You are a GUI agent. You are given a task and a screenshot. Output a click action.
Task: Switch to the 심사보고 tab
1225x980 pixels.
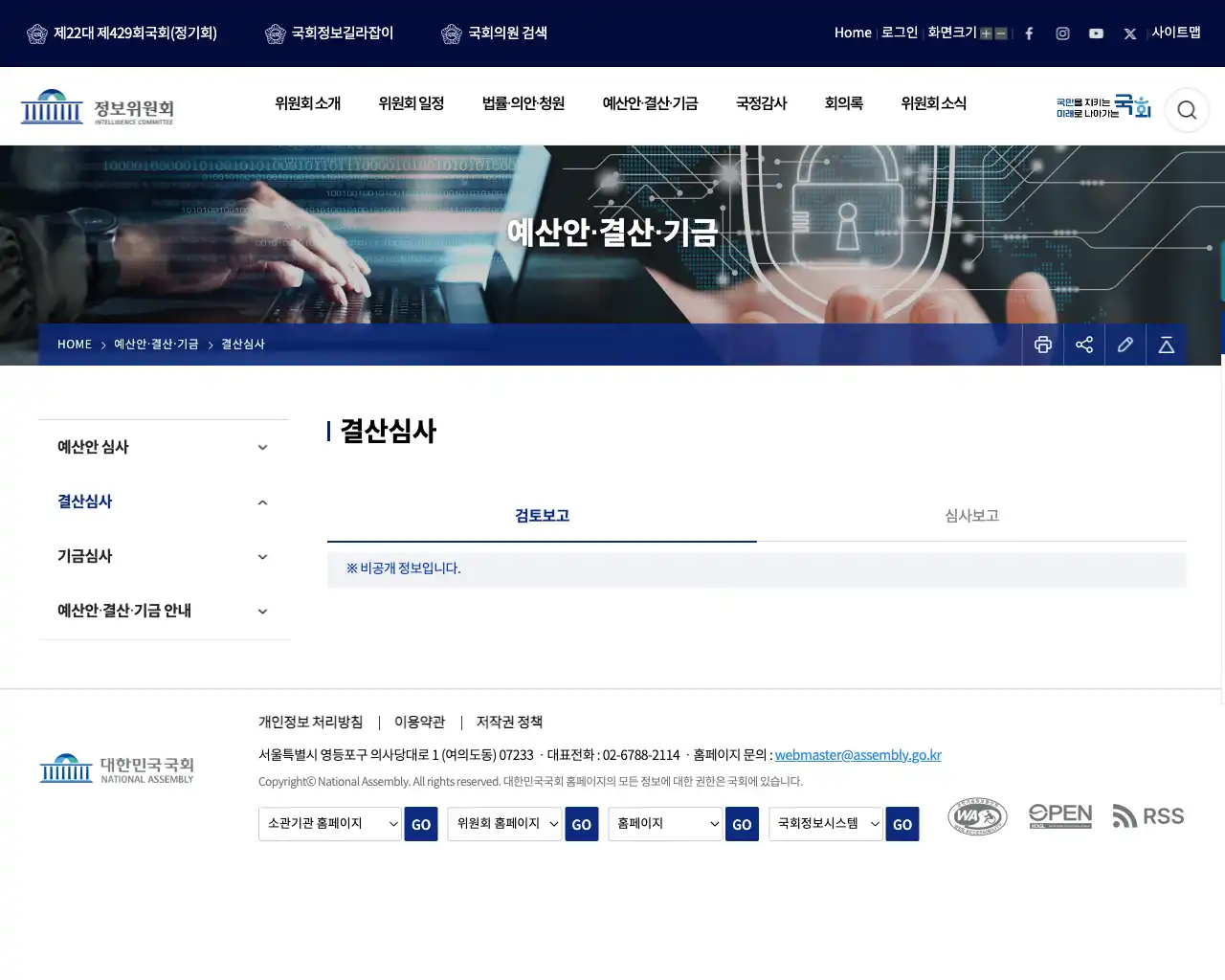971,516
